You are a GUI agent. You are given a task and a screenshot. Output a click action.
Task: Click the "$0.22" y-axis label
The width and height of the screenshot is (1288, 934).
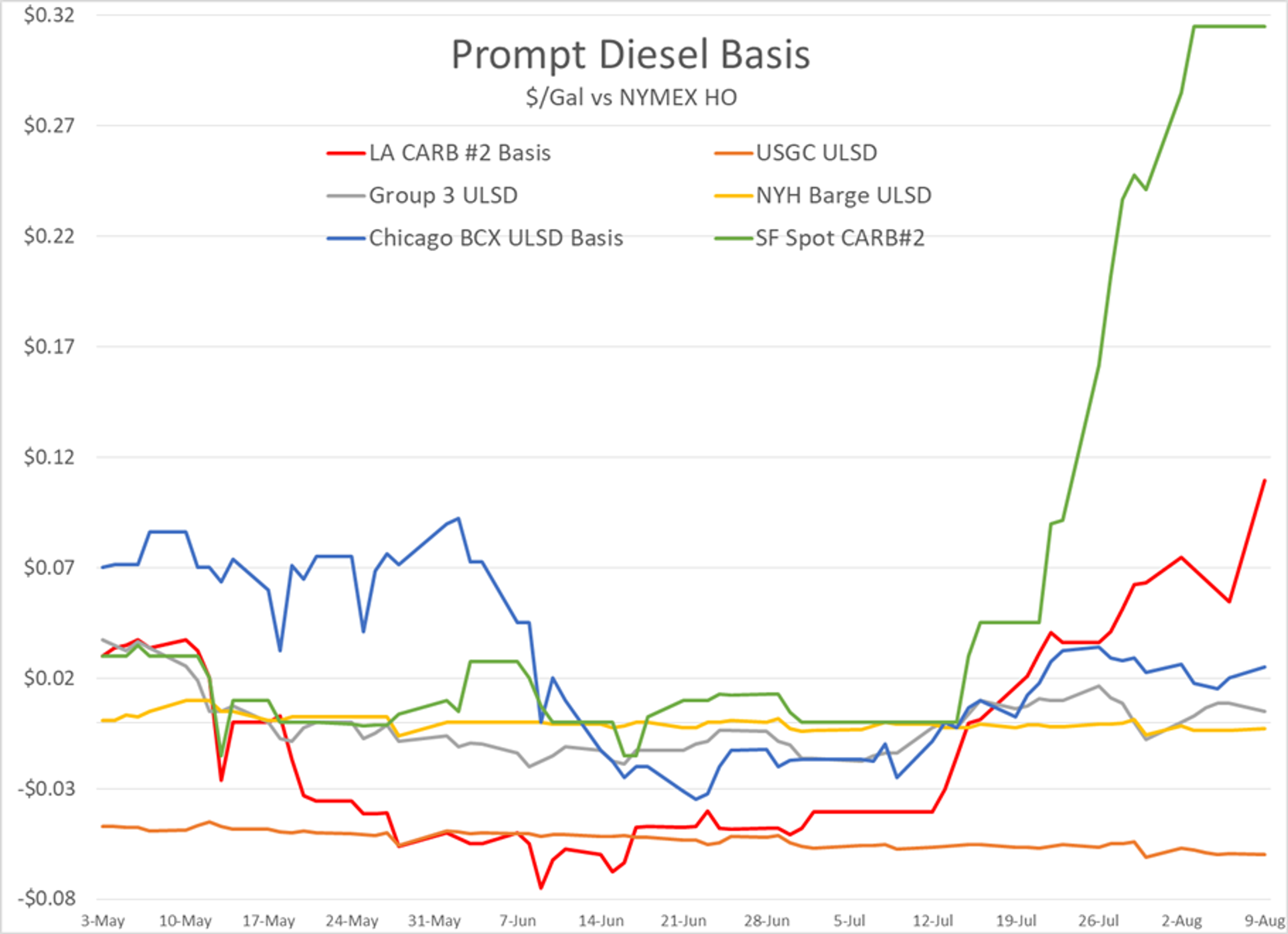(x=49, y=236)
